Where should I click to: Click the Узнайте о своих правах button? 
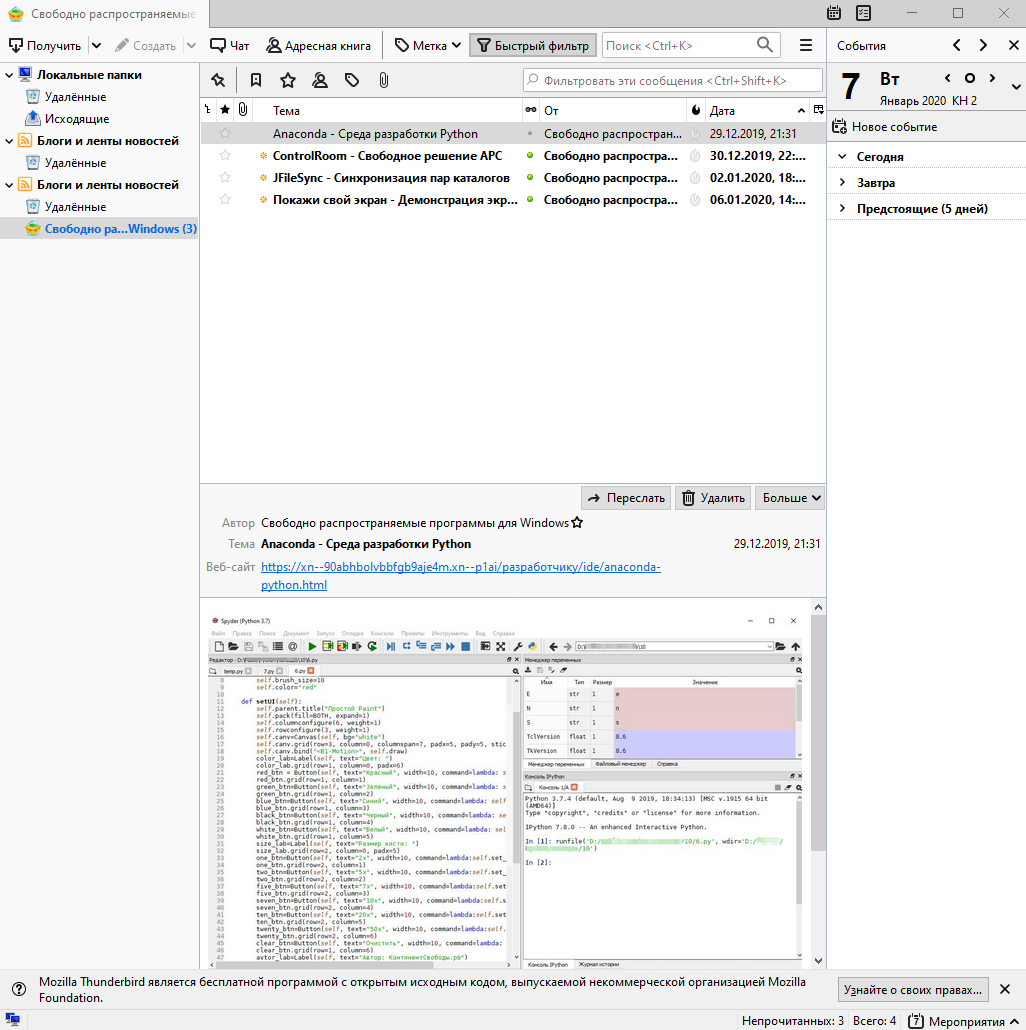[x=913, y=989]
